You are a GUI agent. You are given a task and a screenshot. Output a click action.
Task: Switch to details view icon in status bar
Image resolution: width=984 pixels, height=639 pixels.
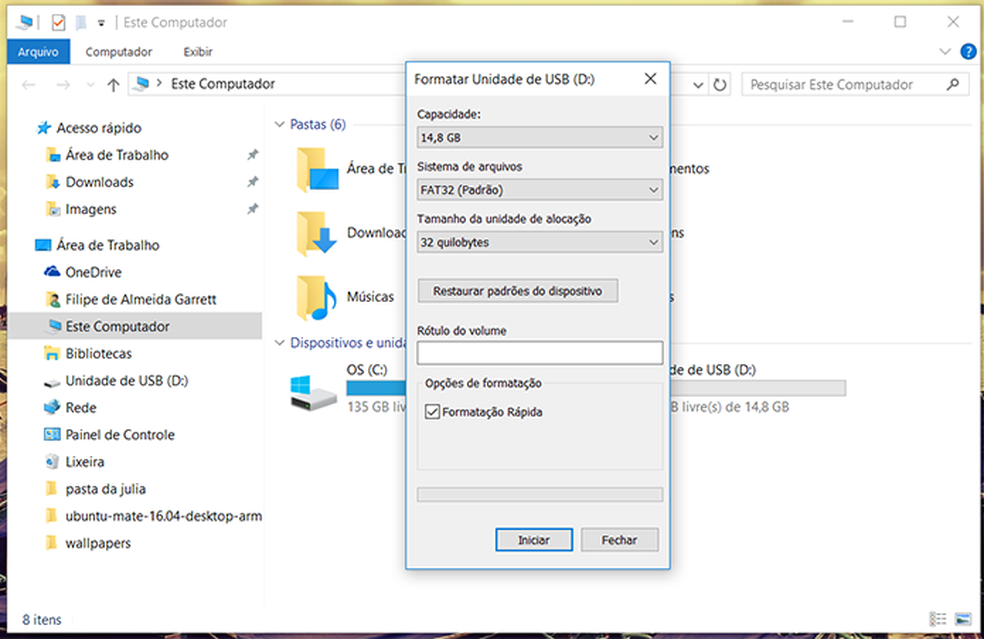937,619
